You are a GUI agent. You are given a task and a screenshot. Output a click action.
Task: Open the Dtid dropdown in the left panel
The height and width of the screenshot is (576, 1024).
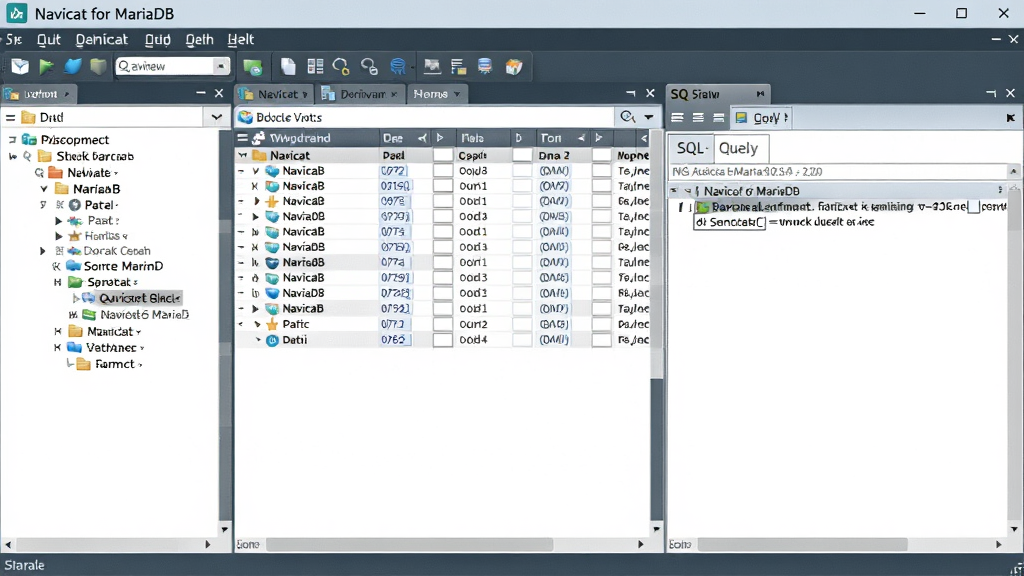coord(216,118)
